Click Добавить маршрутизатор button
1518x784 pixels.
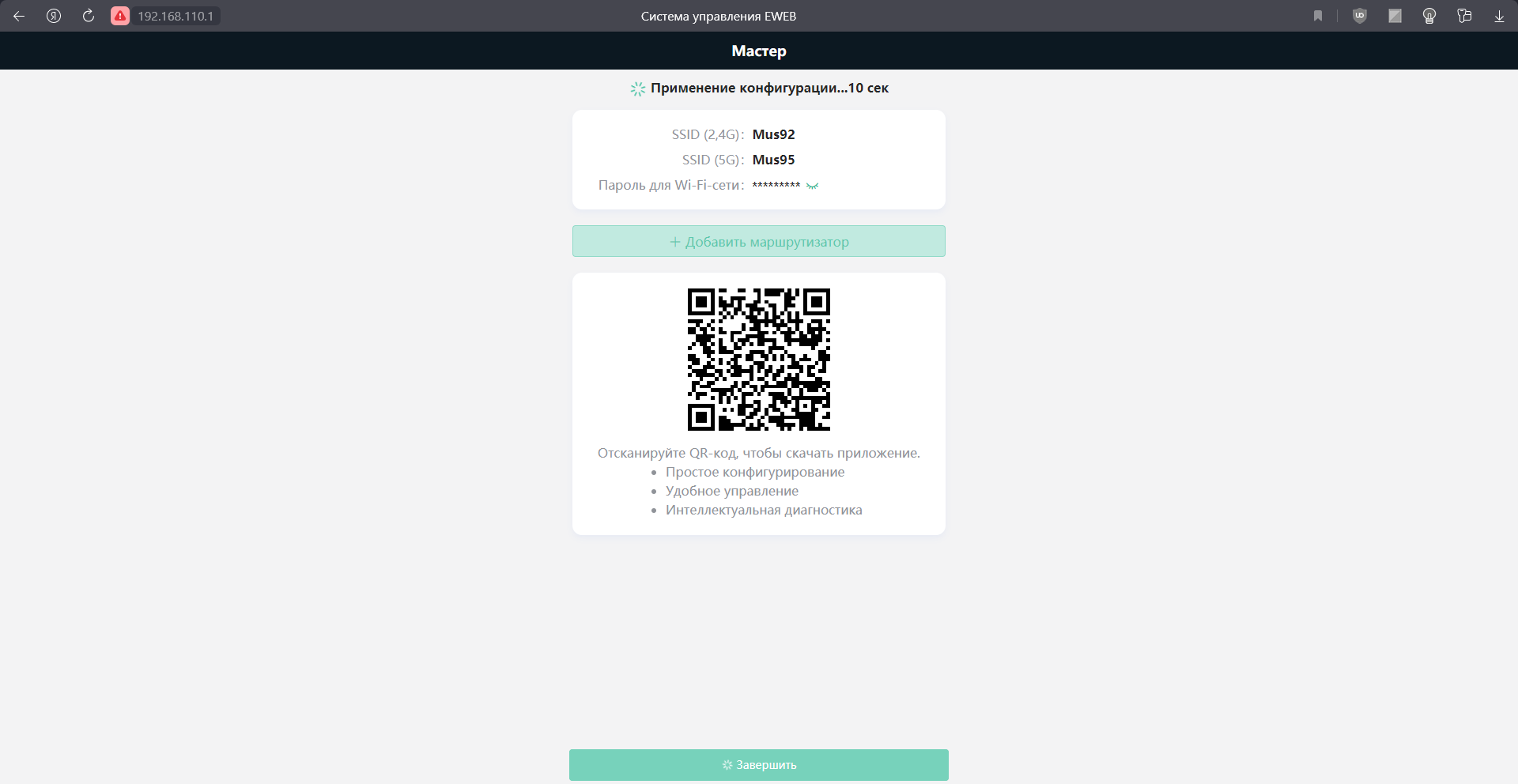point(759,241)
